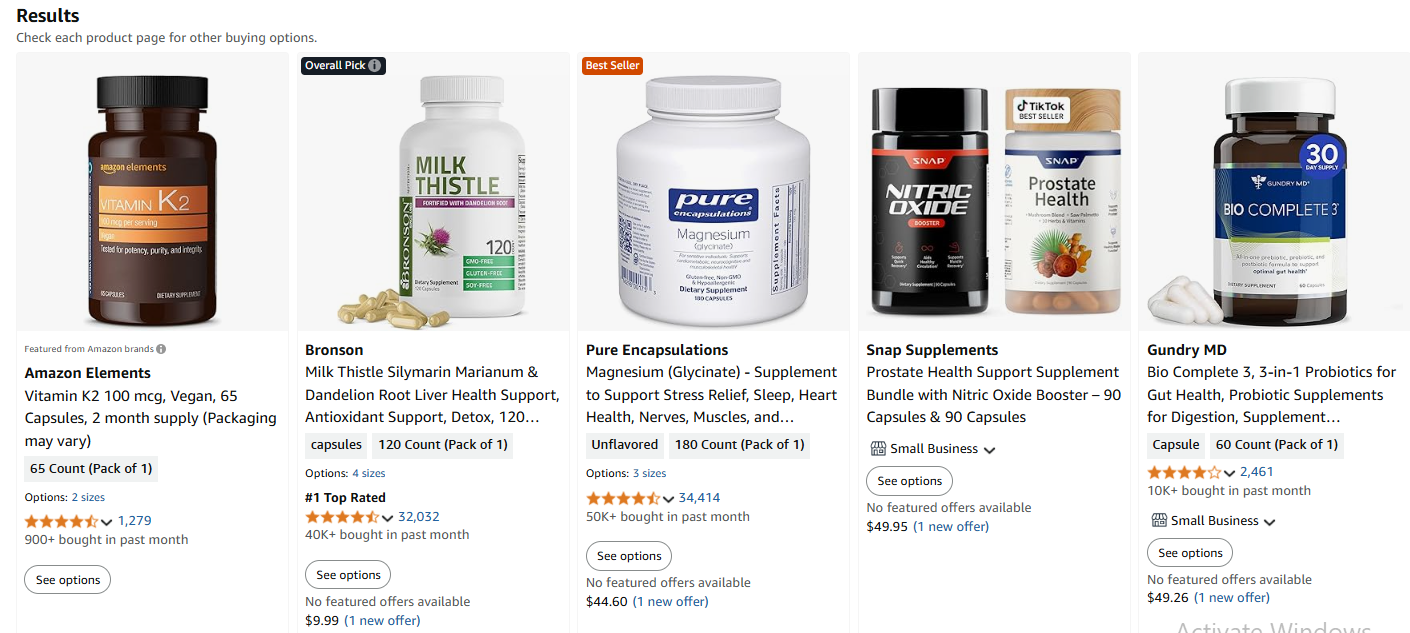Open the 4 sizes options link
This screenshot has width=1410, height=633.
point(368,474)
